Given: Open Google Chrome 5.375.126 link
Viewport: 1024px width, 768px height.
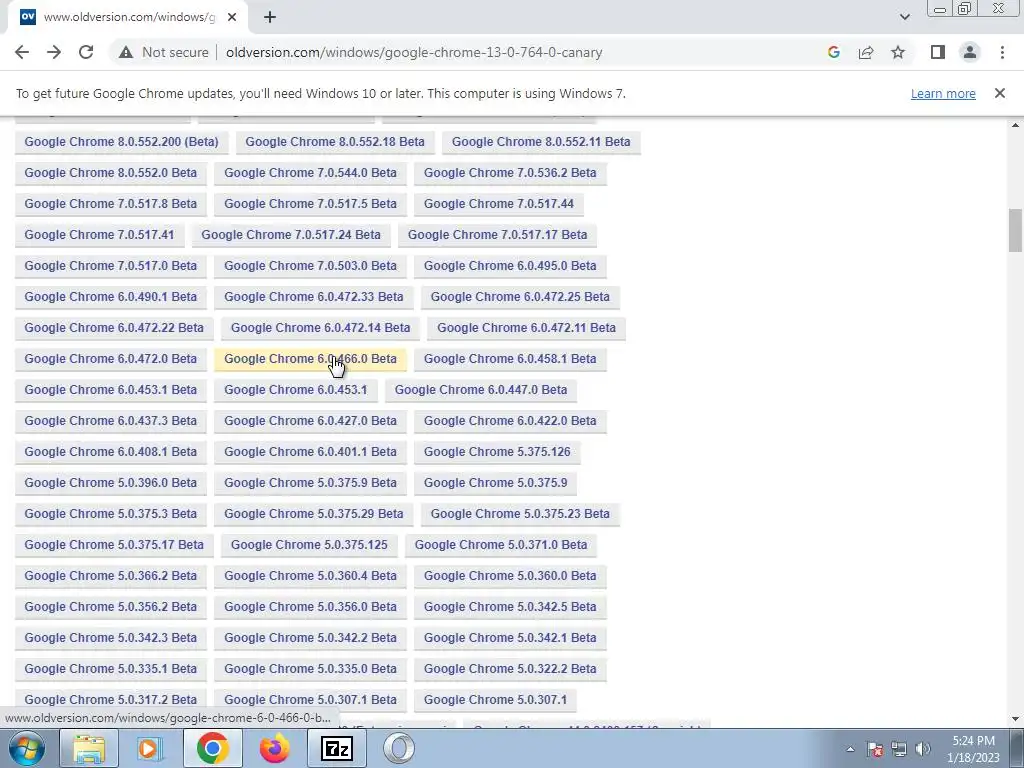Looking at the screenshot, I should [497, 452].
